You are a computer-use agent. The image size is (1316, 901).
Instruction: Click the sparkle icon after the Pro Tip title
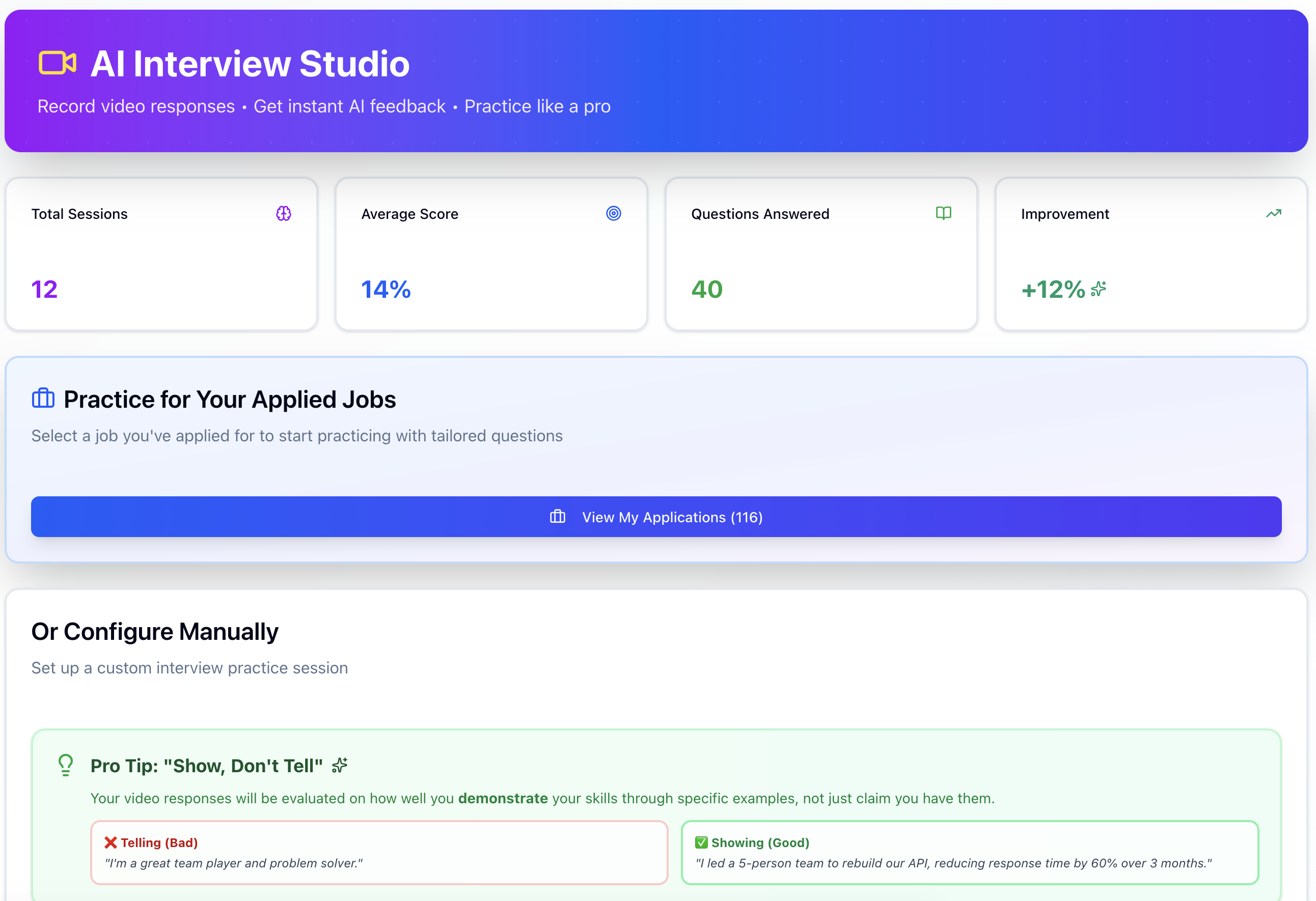click(x=340, y=765)
